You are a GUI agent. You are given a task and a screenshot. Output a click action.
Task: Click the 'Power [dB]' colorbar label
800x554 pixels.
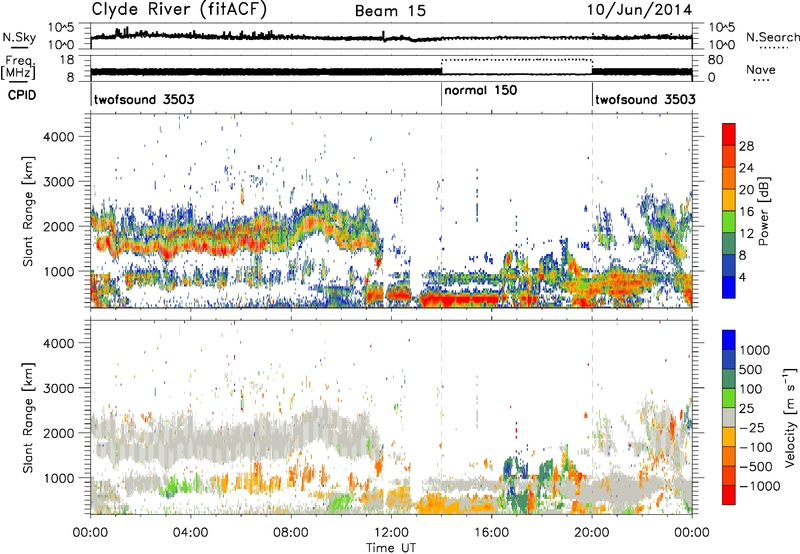pos(763,211)
